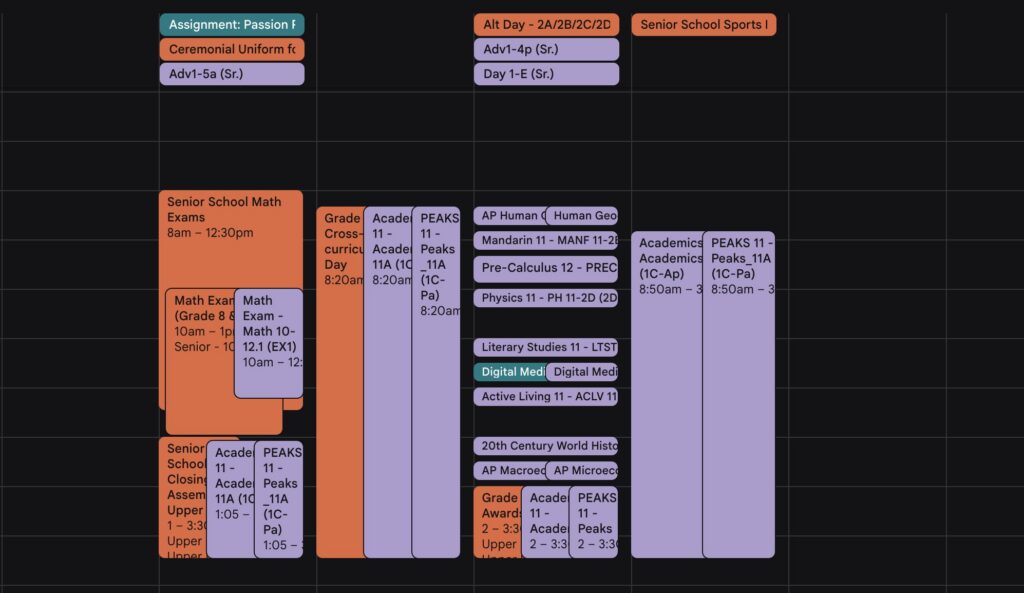This screenshot has width=1024, height=593.
Task: Open the Ceremonial Uniform all-day event
Action: [232, 49]
